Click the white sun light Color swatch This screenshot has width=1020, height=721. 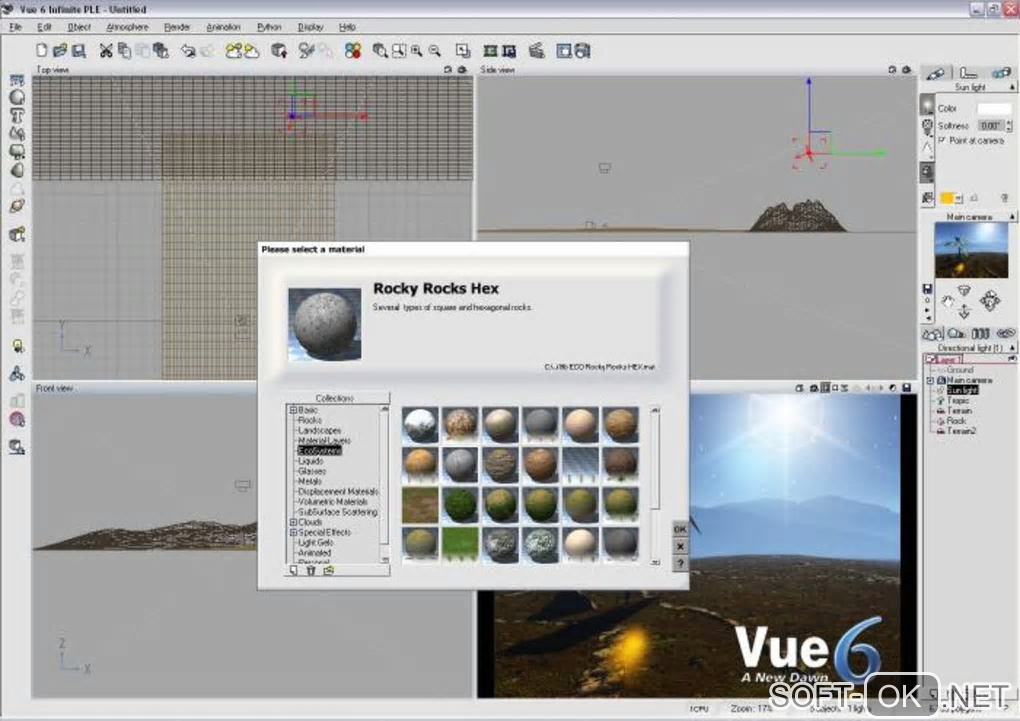(994, 109)
